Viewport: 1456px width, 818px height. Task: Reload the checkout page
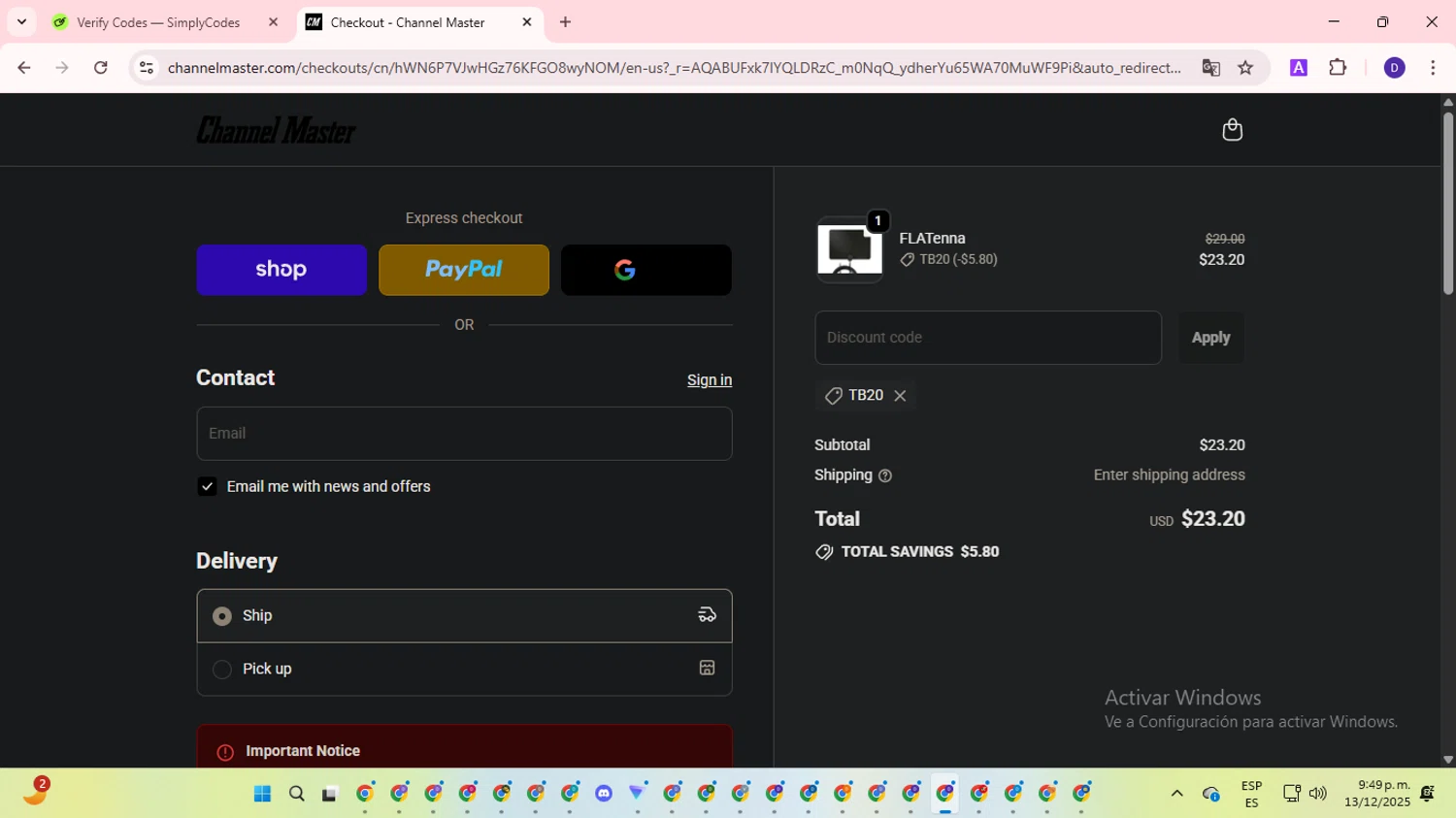tap(101, 68)
